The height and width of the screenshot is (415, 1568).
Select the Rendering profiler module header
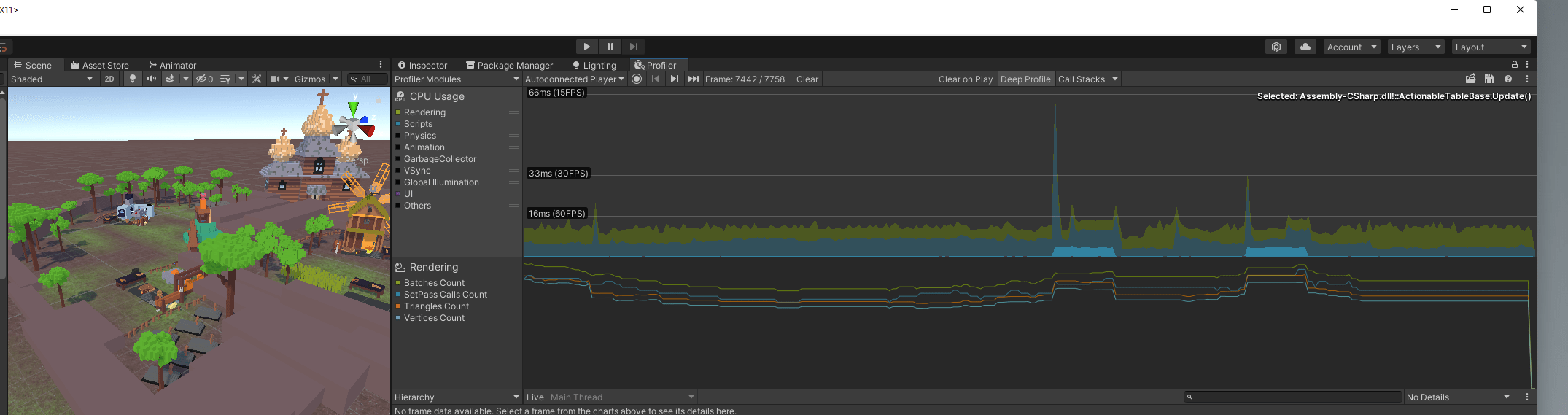coord(433,267)
